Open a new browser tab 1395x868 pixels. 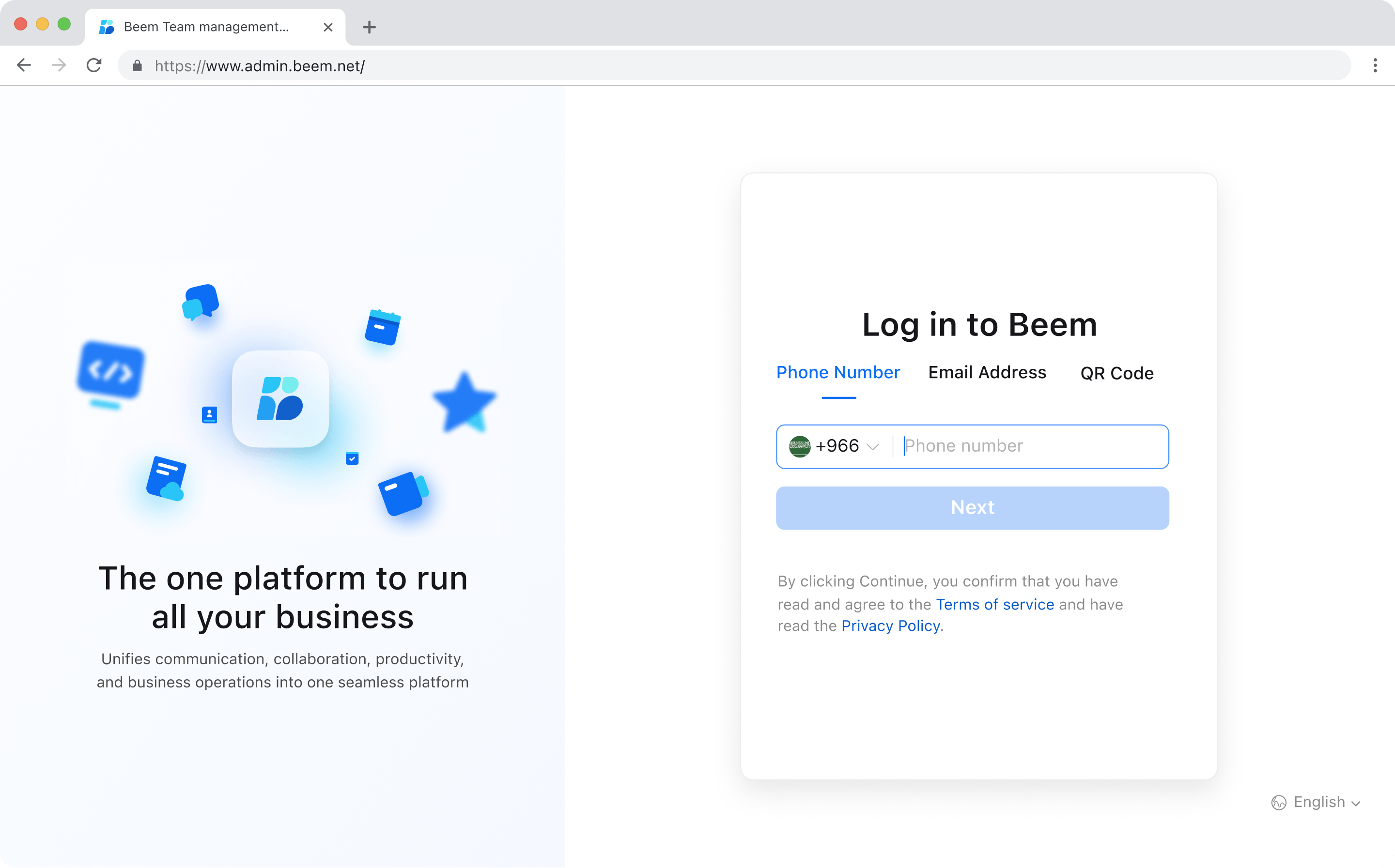coord(369,27)
